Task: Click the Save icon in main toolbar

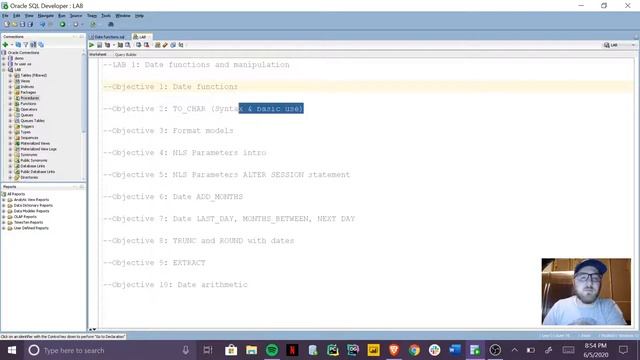Action: (x=22, y=24)
